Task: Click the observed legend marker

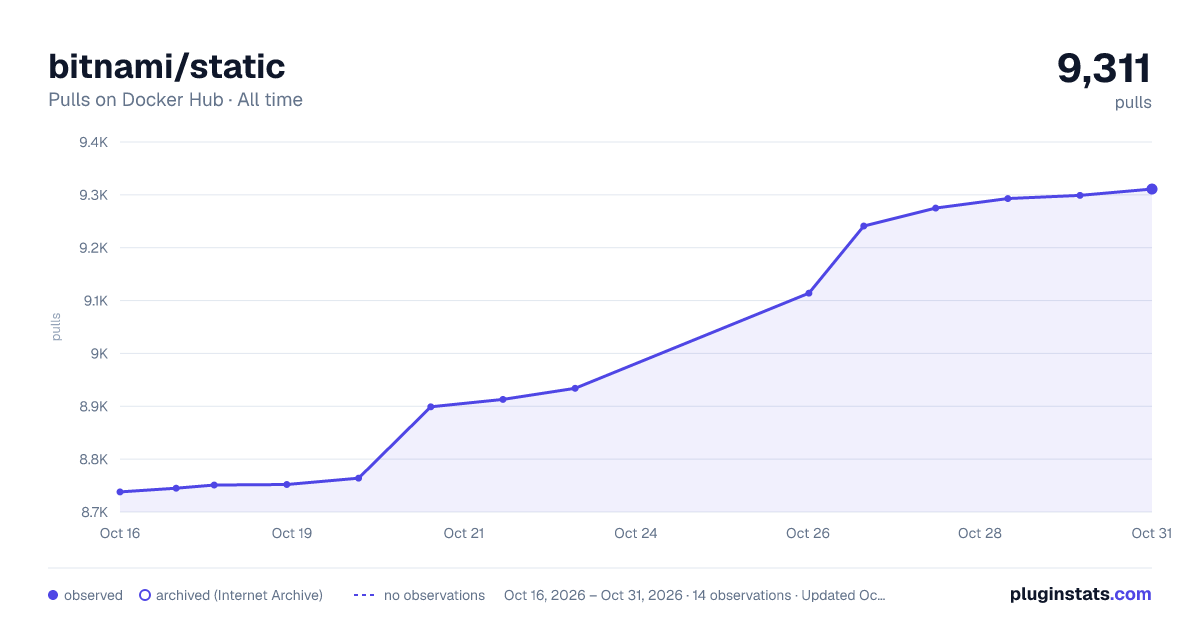Action: pyautogui.click(x=53, y=595)
